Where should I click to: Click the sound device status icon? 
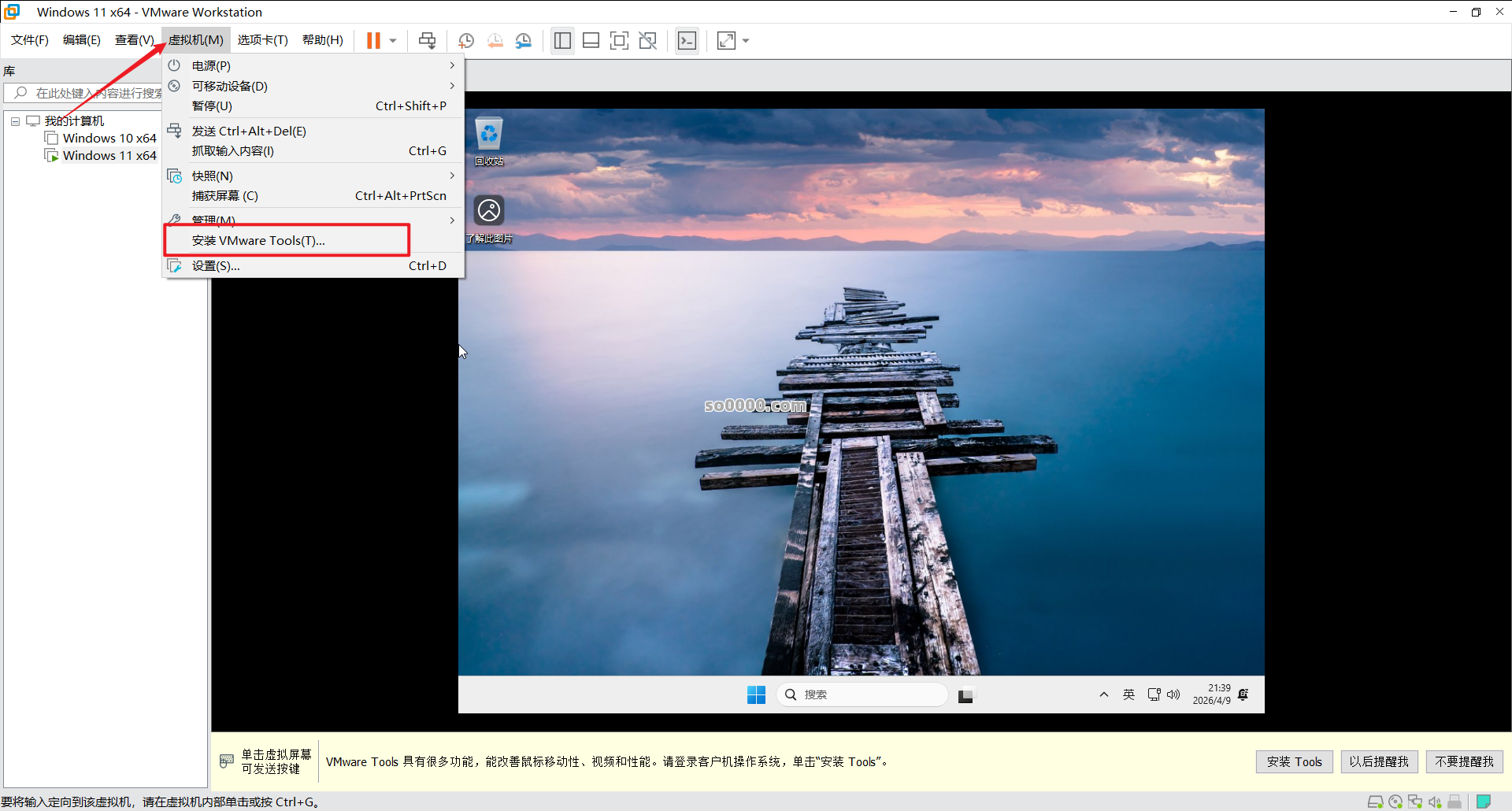point(1435,801)
